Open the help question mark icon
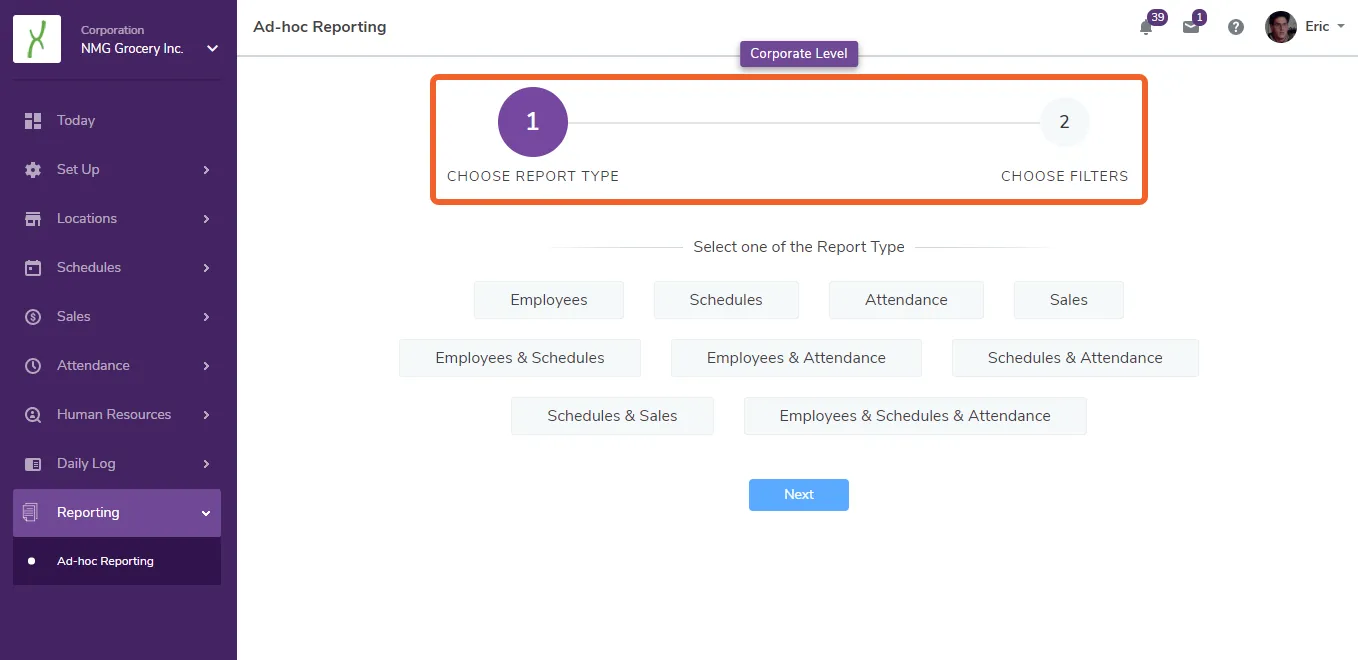 pyautogui.click(x=1236, y=28)
